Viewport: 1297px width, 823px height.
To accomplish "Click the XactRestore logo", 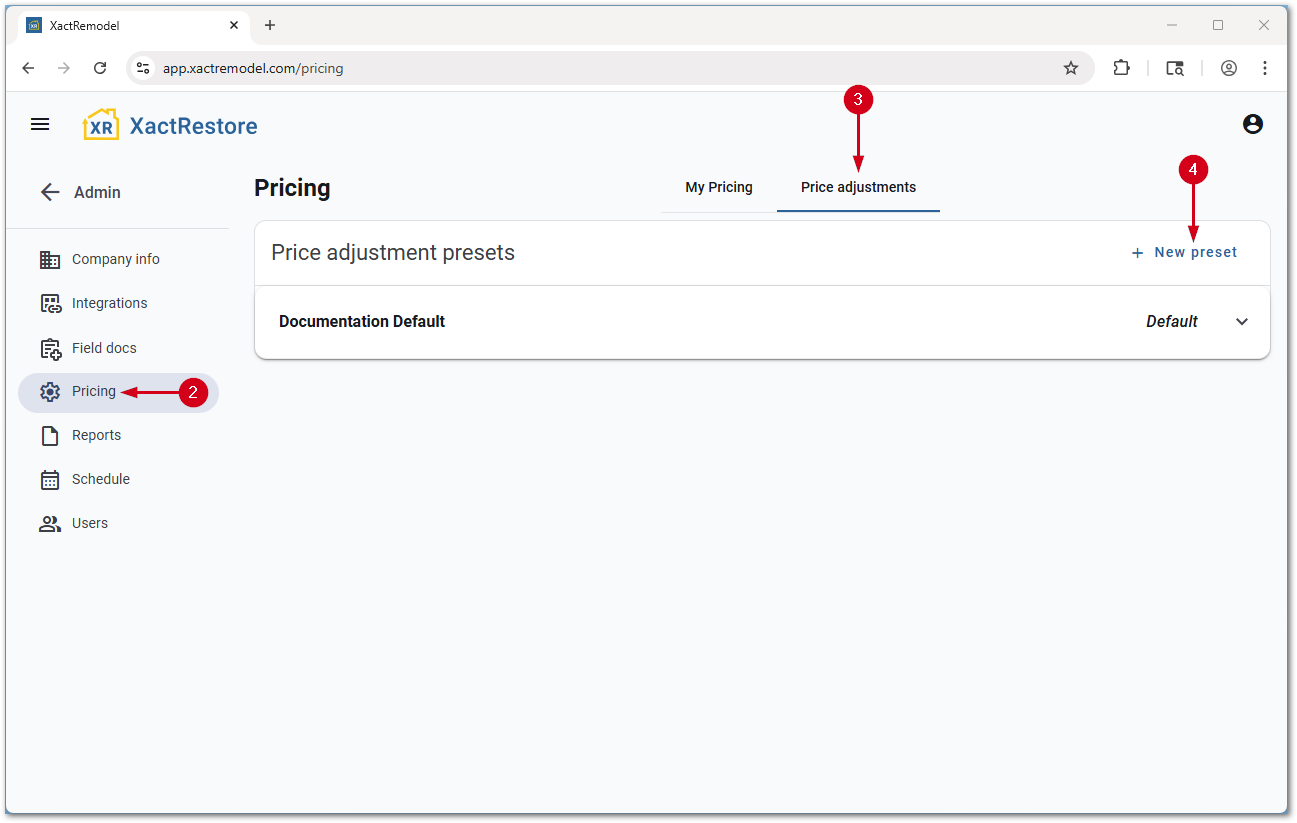I will coord(170,126).
